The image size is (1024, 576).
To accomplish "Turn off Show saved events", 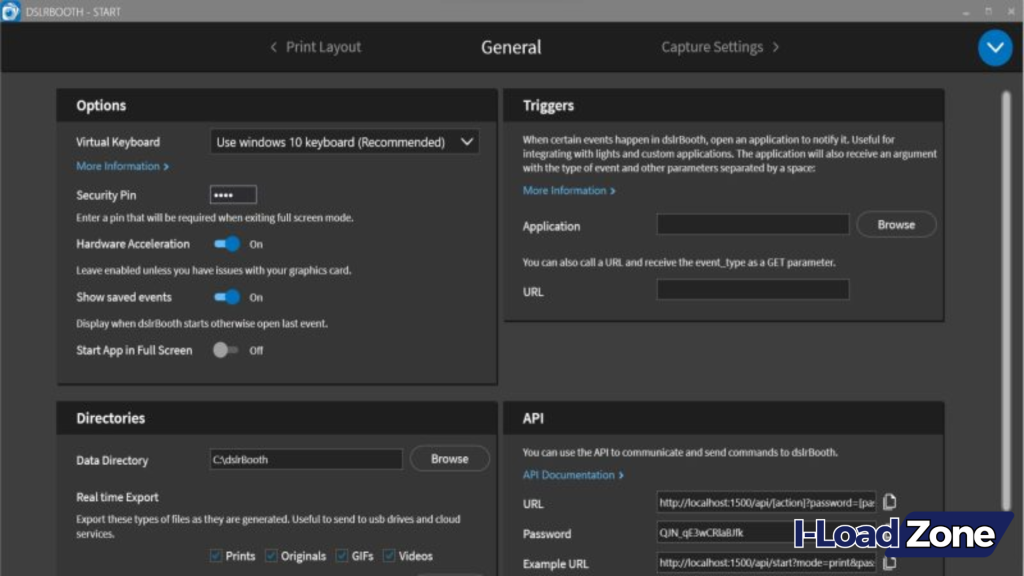I will pyautogui.click(x=228, y=297).
